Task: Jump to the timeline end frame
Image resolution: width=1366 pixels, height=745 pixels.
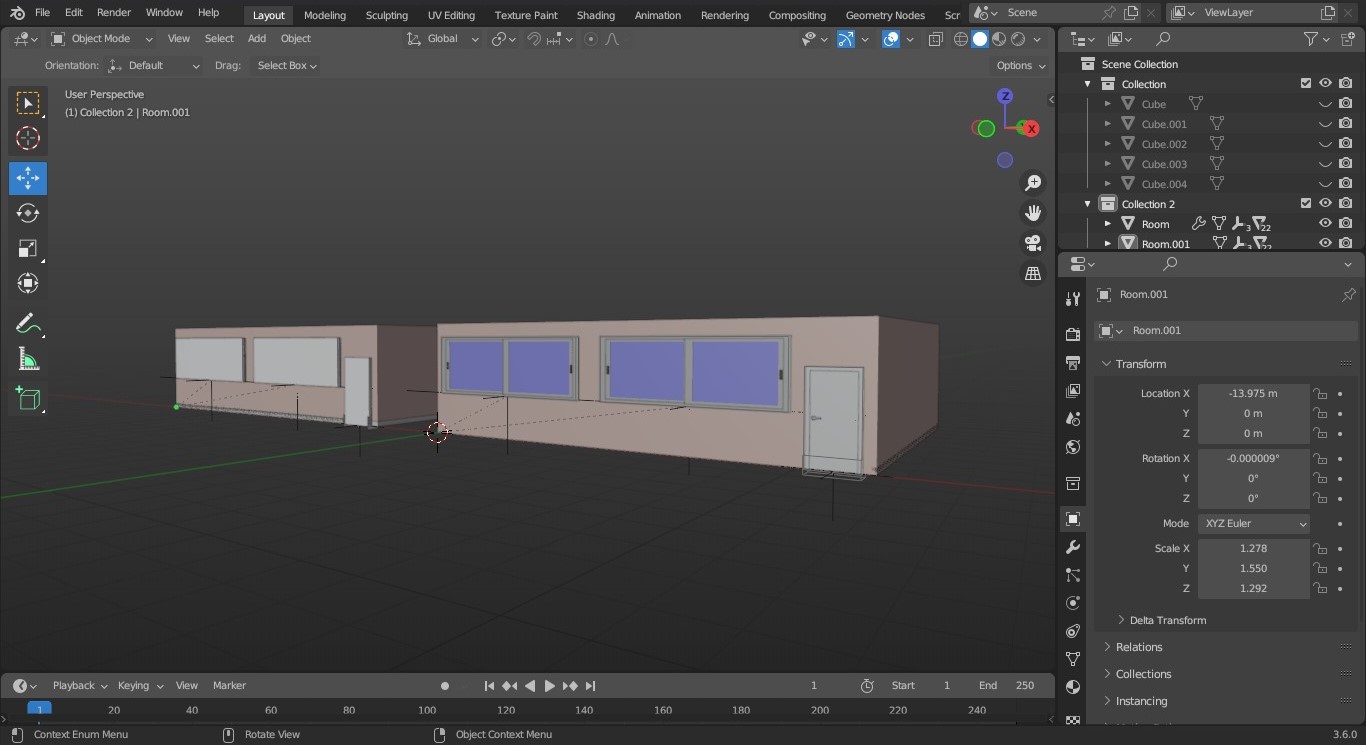Action: click(x=590, y=686)
